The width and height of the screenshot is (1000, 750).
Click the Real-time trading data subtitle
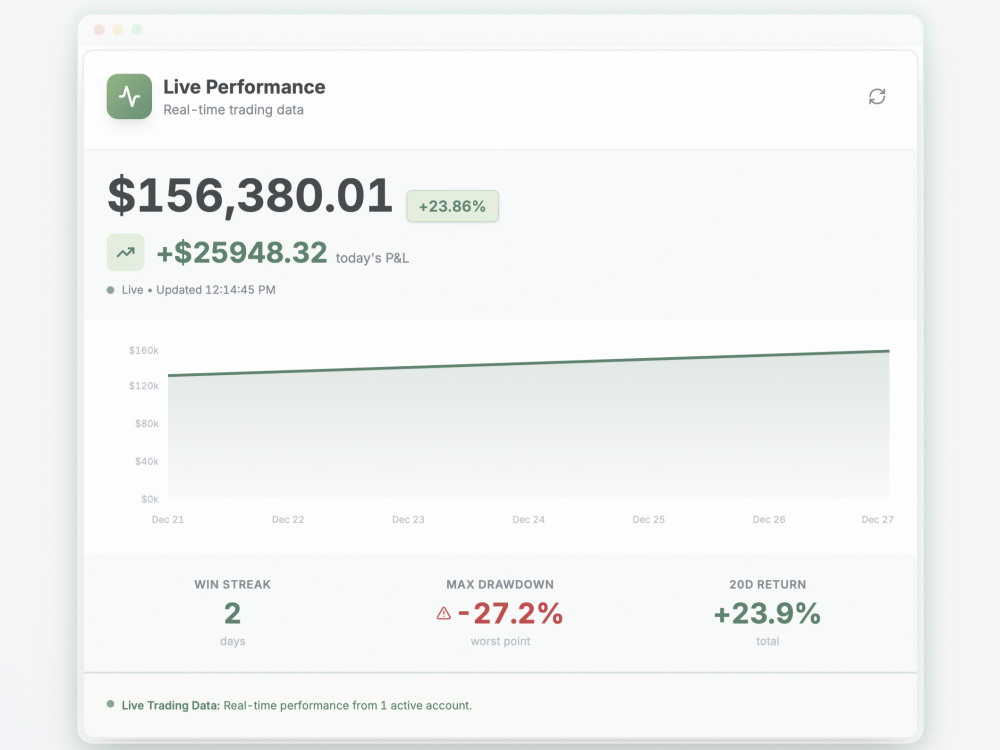(x=233, y=110)
